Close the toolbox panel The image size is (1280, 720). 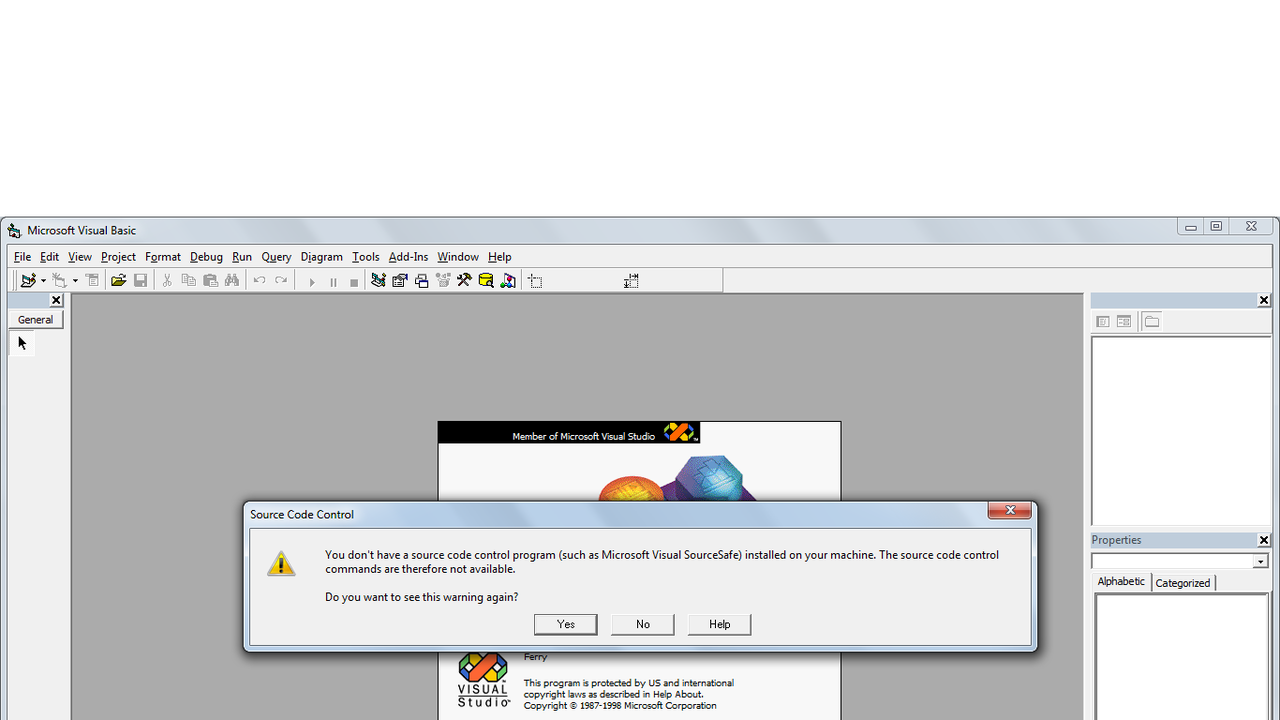click(56, 300)
